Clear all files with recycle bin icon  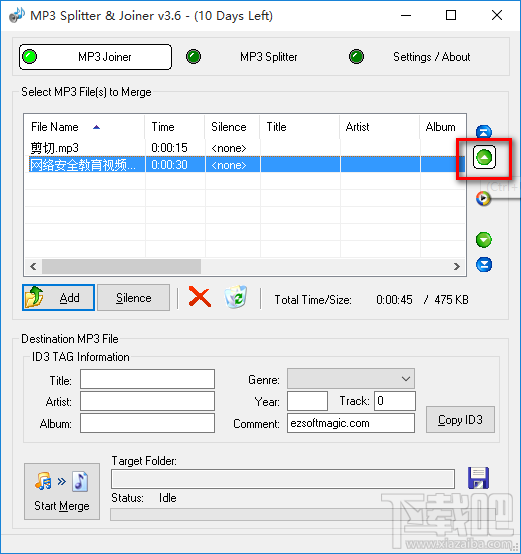tap(236, 297)
